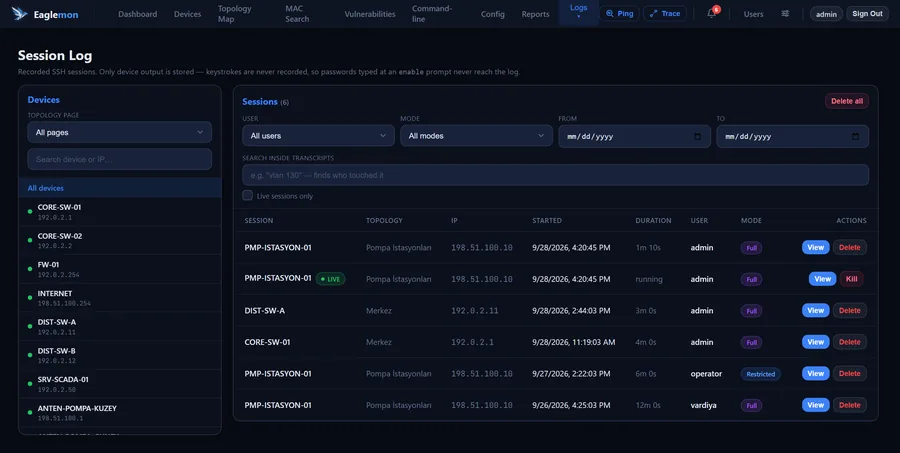Delete the operator user's session
Viewport: 900px width, 453px height.
click(x=849, y=373)
